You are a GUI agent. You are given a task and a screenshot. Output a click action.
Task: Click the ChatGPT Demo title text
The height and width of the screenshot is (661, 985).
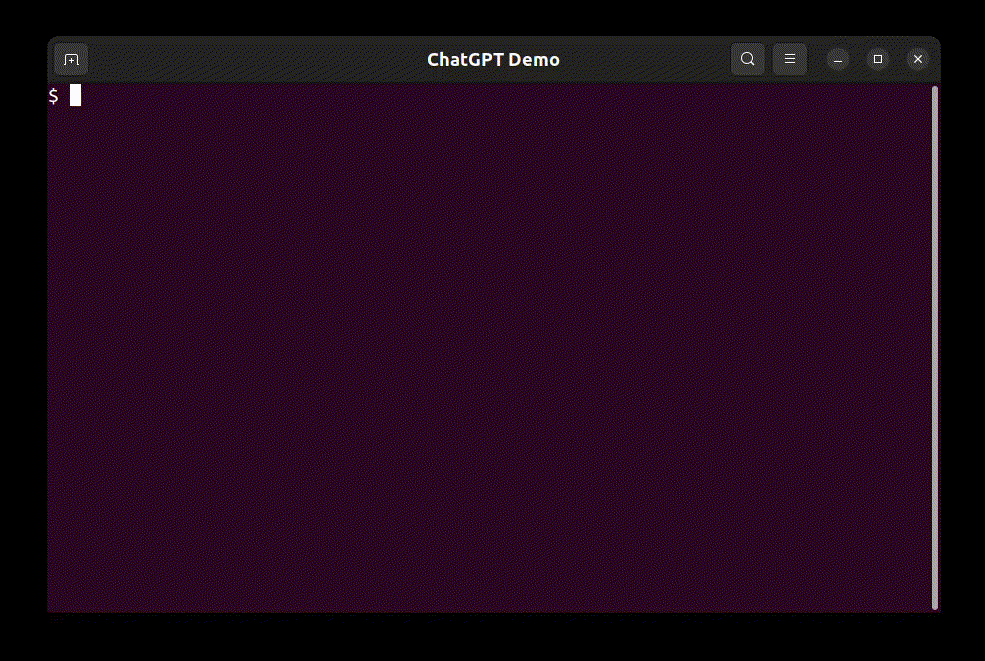click(493, 60)
